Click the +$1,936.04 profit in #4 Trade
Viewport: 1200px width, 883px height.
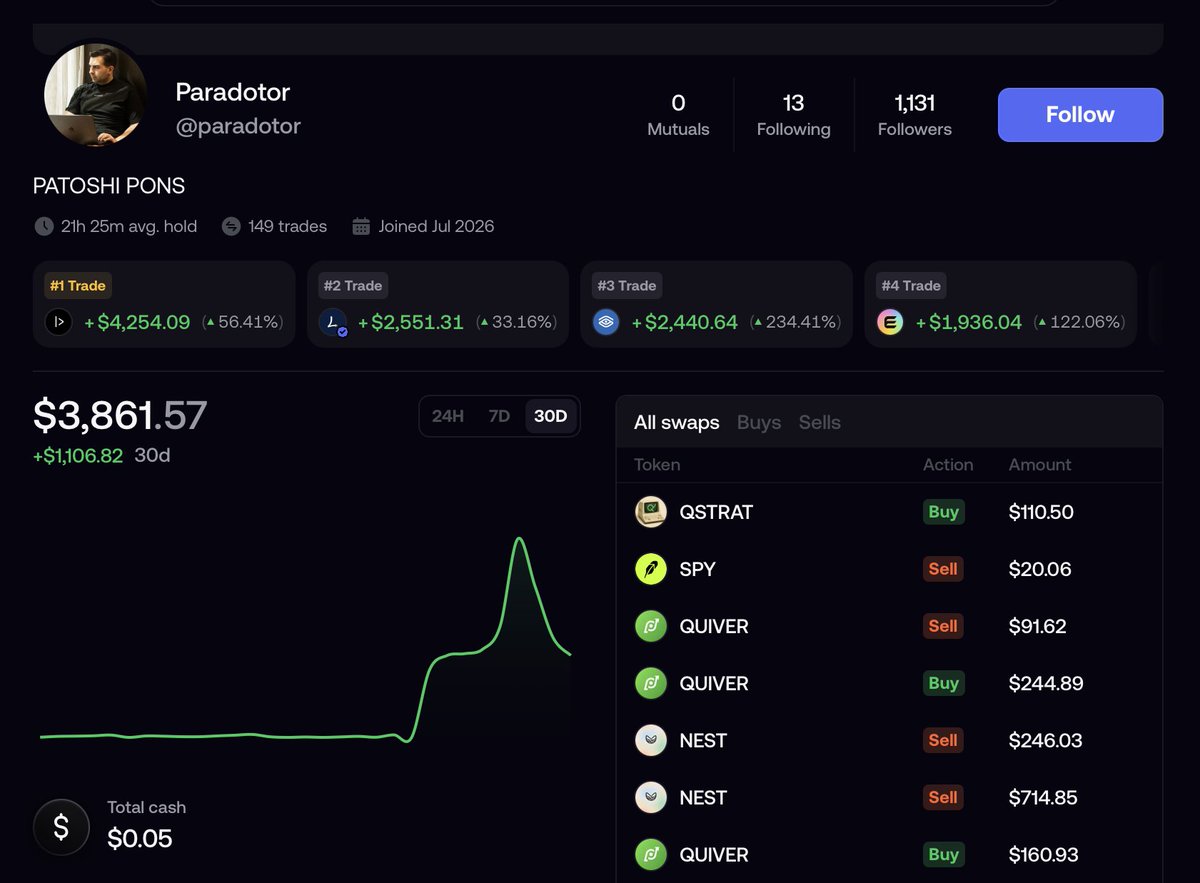pyautogui.click(x=969, y=322)
